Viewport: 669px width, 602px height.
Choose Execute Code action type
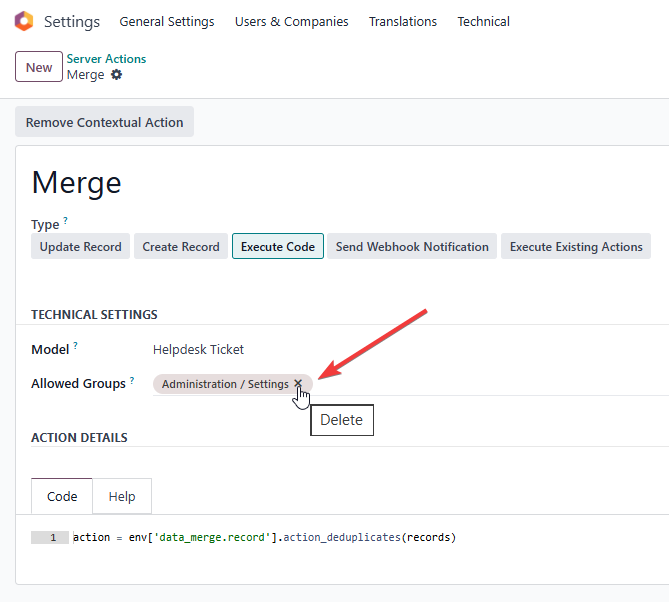pos(277,247)
